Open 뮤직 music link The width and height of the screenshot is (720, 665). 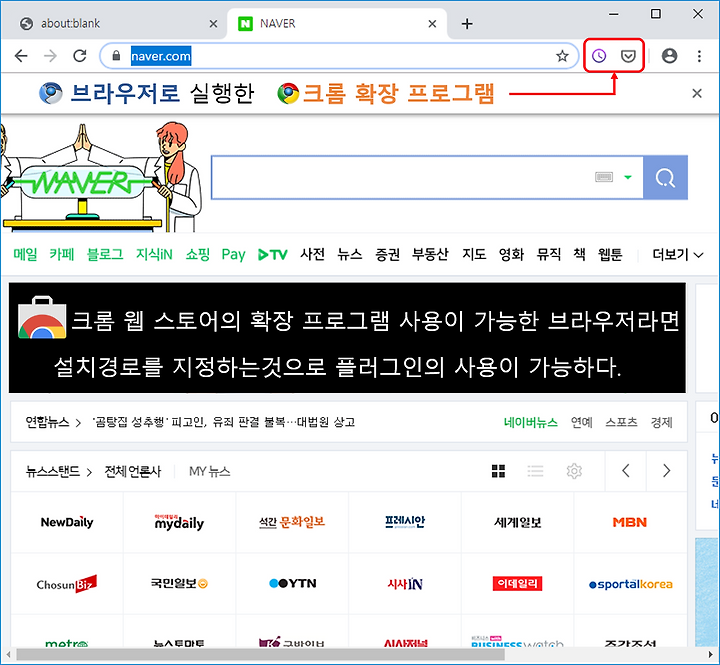click(x=549, y=254)
